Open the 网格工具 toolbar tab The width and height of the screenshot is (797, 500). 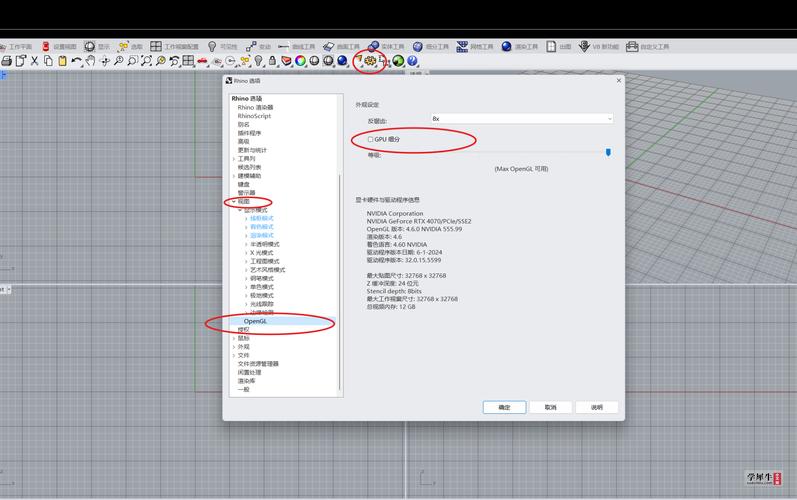click(475, 46)
